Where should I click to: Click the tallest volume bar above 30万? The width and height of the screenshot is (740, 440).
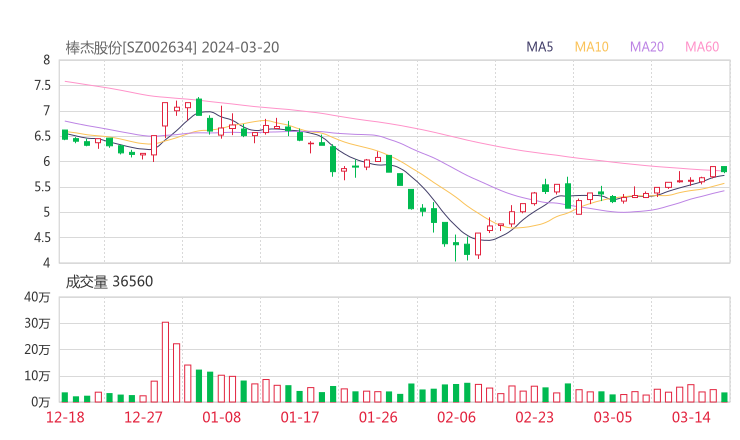pyautogui.click(x=165, y=362)
